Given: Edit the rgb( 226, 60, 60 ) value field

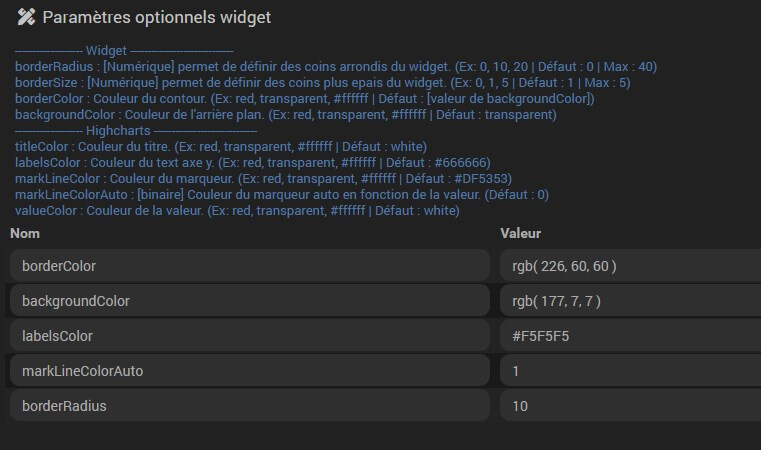Looking at the screenshot, I should pyautogui.click(x=630, y=266).
